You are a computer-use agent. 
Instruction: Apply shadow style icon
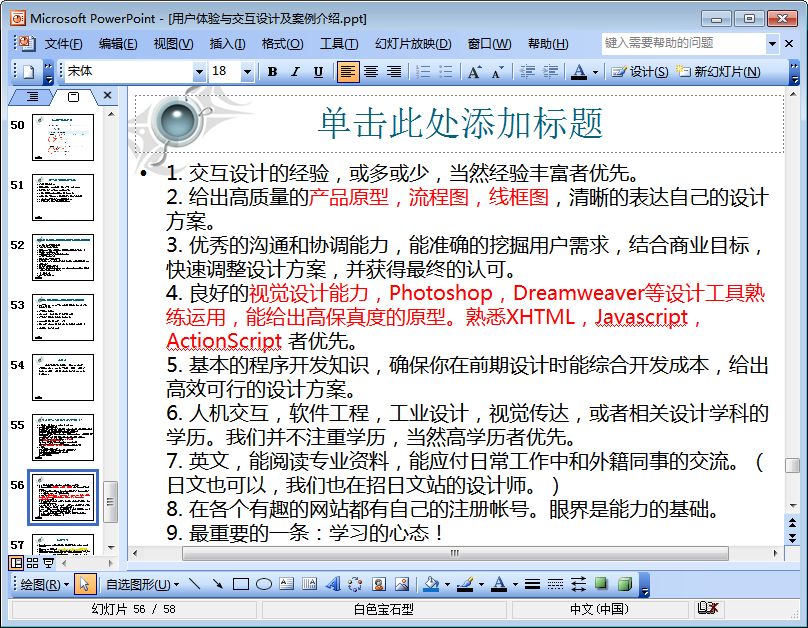pos(601,584)
